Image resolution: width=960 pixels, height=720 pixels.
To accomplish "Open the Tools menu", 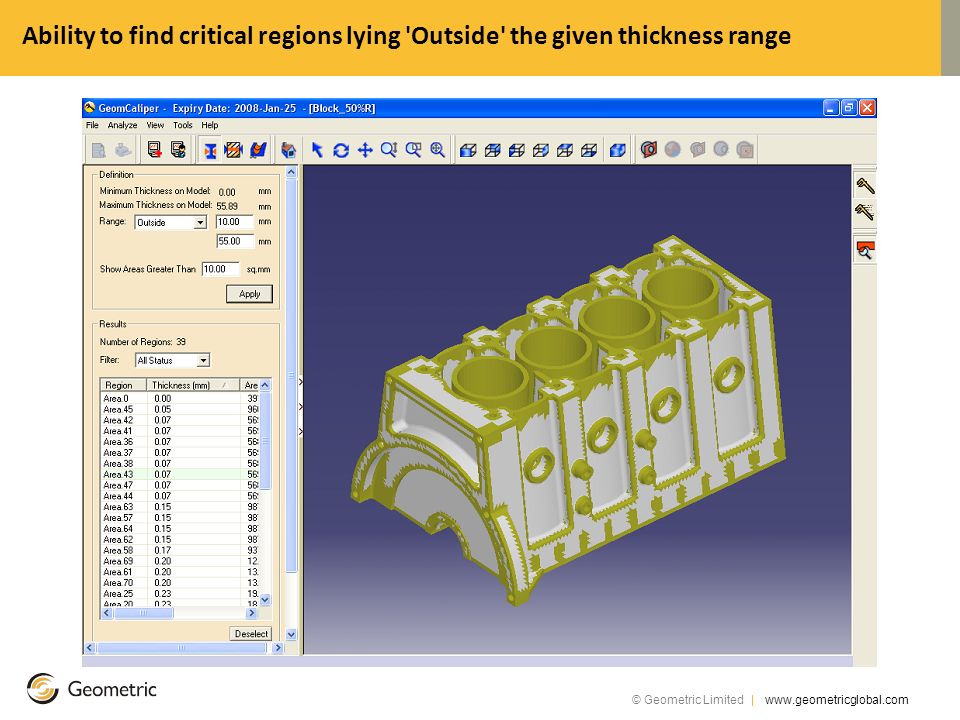I will click(182, 125).
